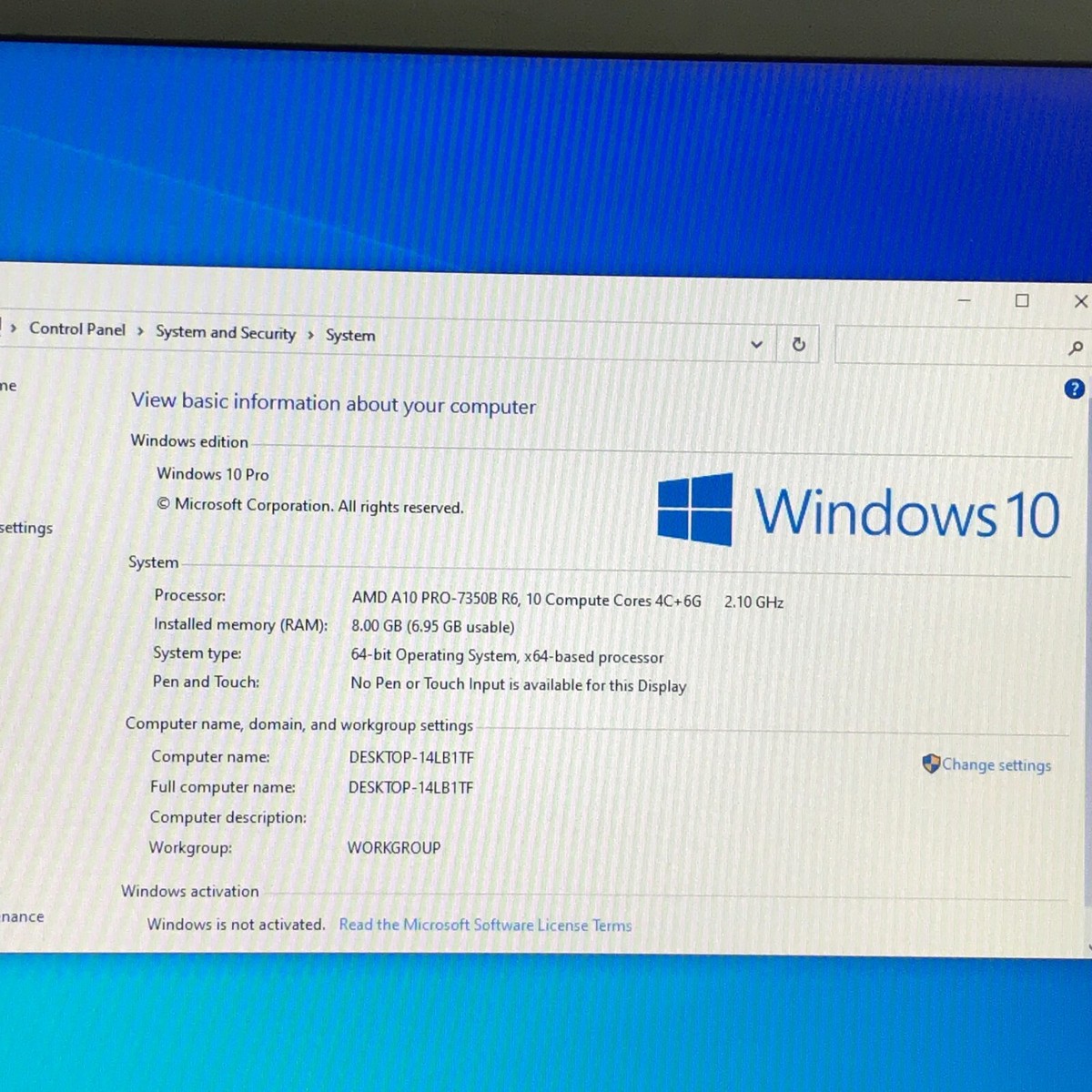The width and height of the screenshot is (1092, 1092).
Task: Open the address bar history dropdown chevron
Action: (757, 344)
